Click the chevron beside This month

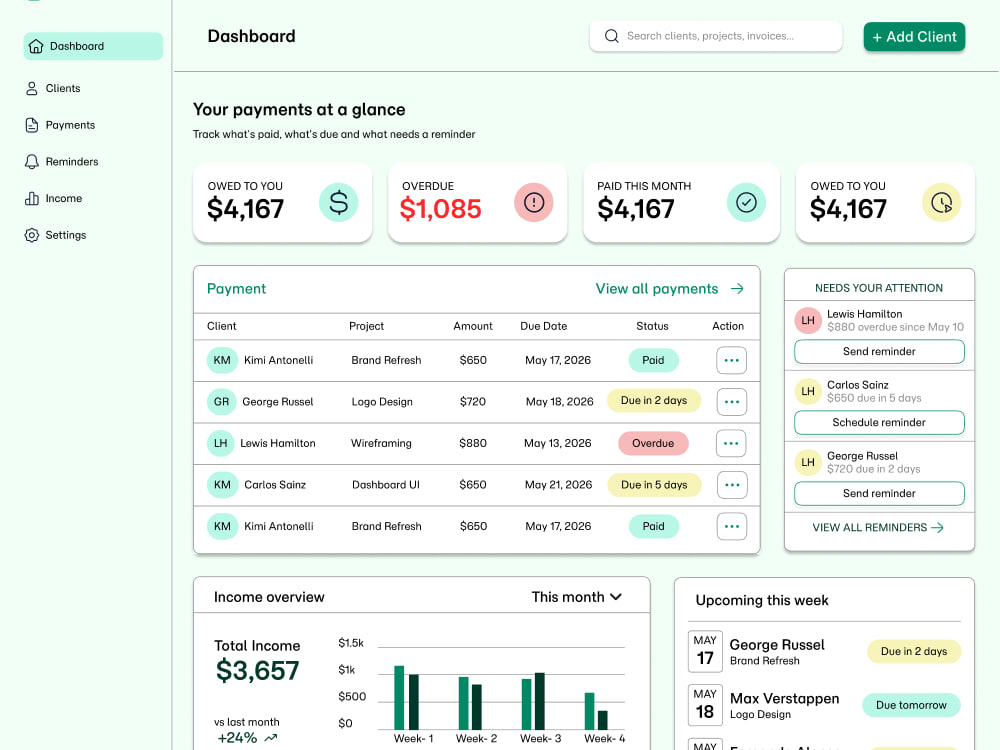pos(616,597)
